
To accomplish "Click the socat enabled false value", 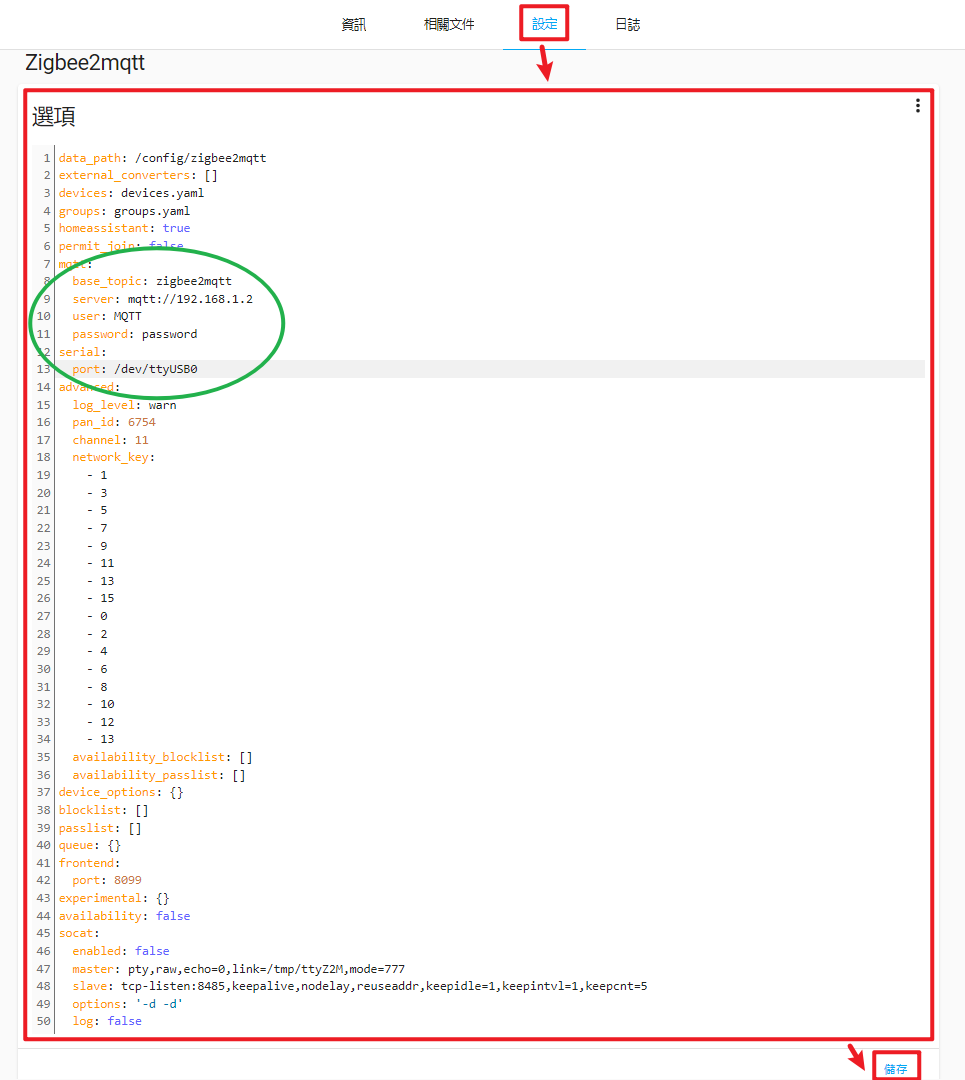I will pos(152,951).
